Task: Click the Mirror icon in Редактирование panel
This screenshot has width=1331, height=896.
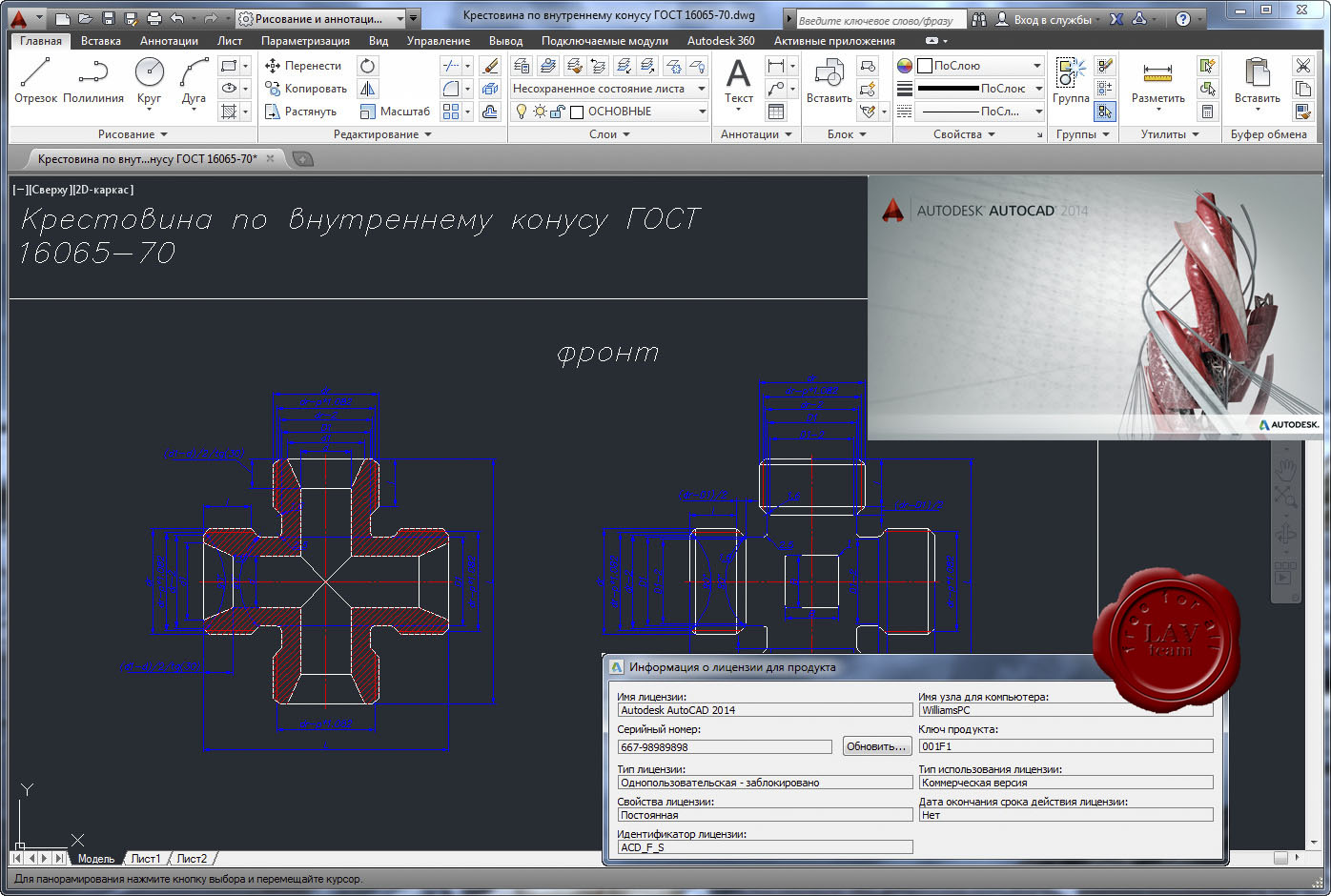Action: [367, 89]
